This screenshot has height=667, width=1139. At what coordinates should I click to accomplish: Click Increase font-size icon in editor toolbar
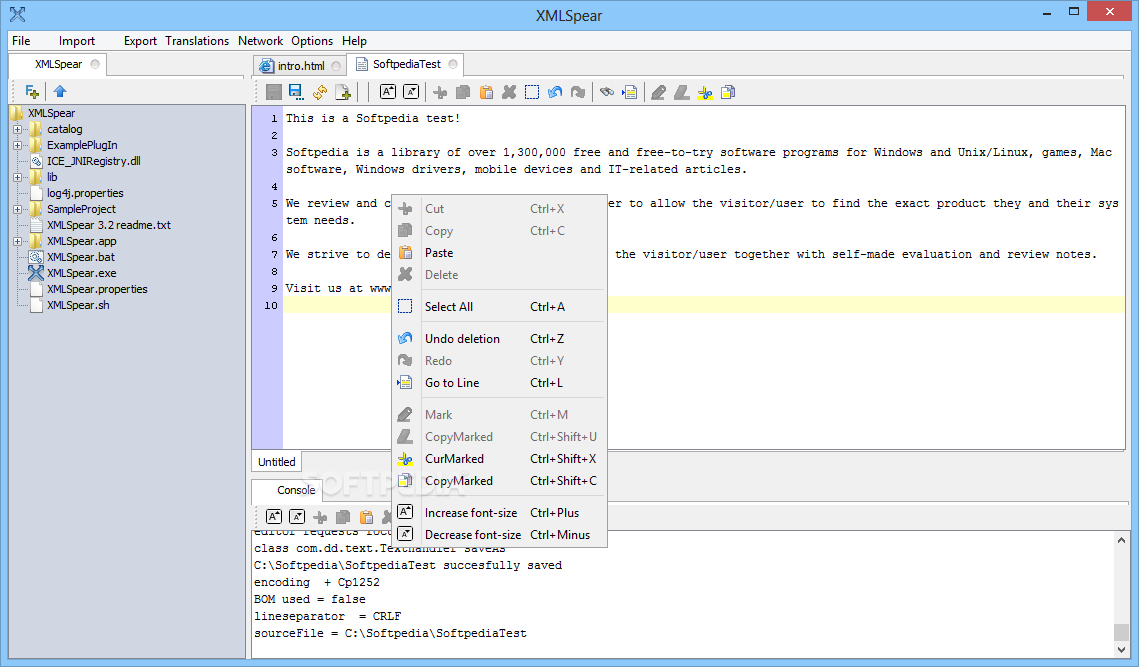[x=388, y=92]
